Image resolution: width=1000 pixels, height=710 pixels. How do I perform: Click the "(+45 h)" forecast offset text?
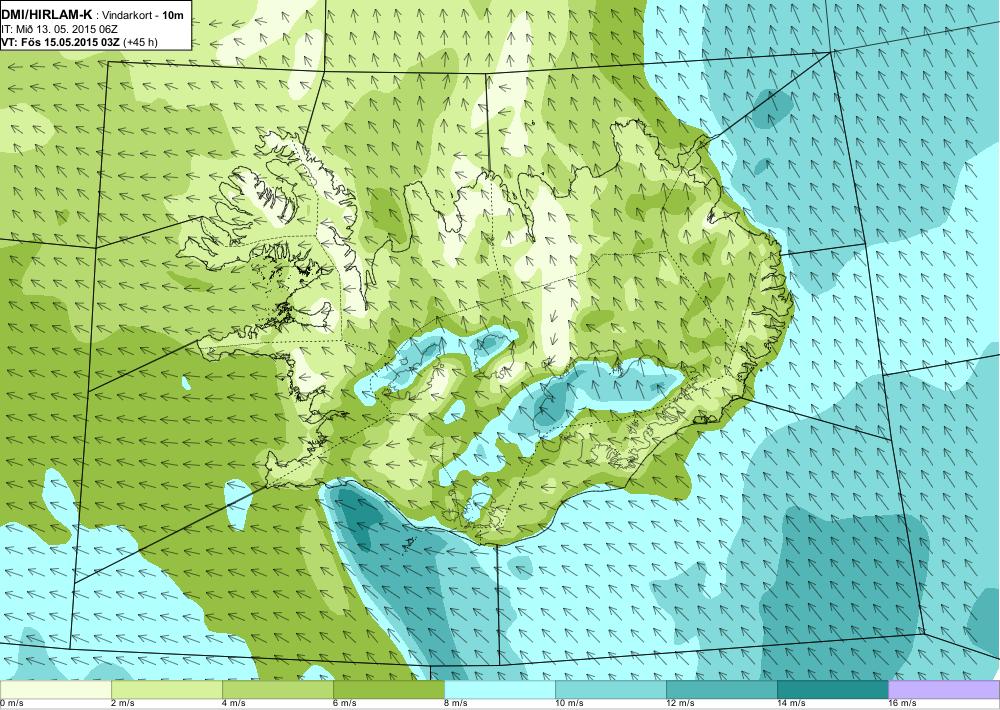click(140, 43)
